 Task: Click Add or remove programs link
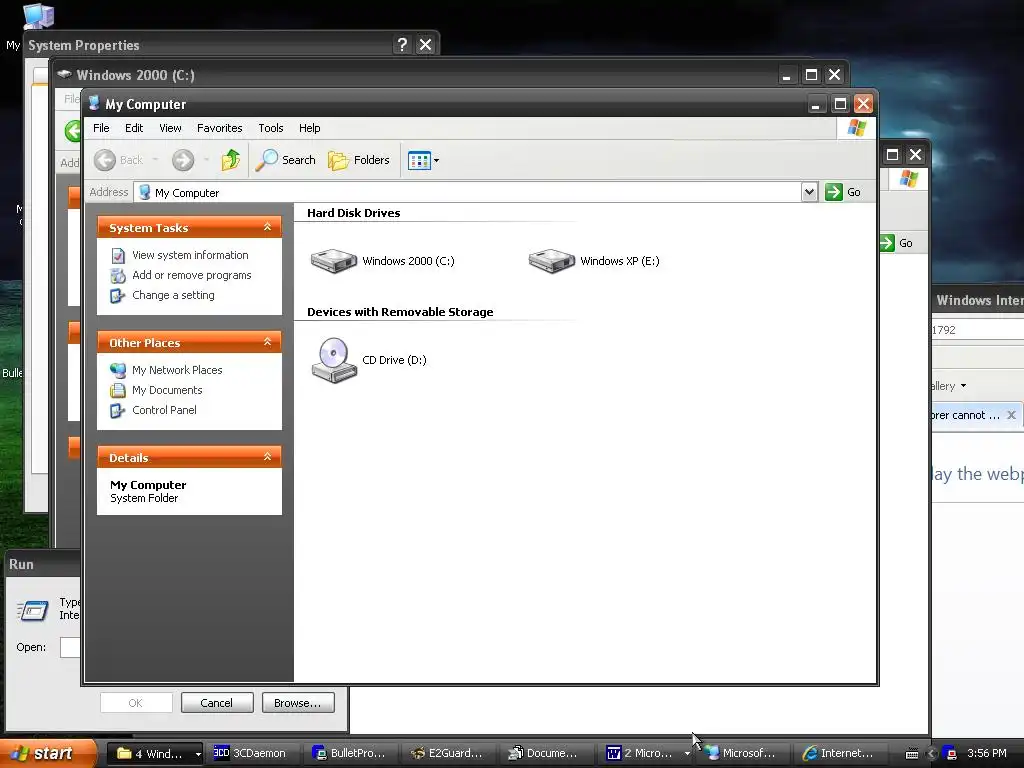coord(191,276)
